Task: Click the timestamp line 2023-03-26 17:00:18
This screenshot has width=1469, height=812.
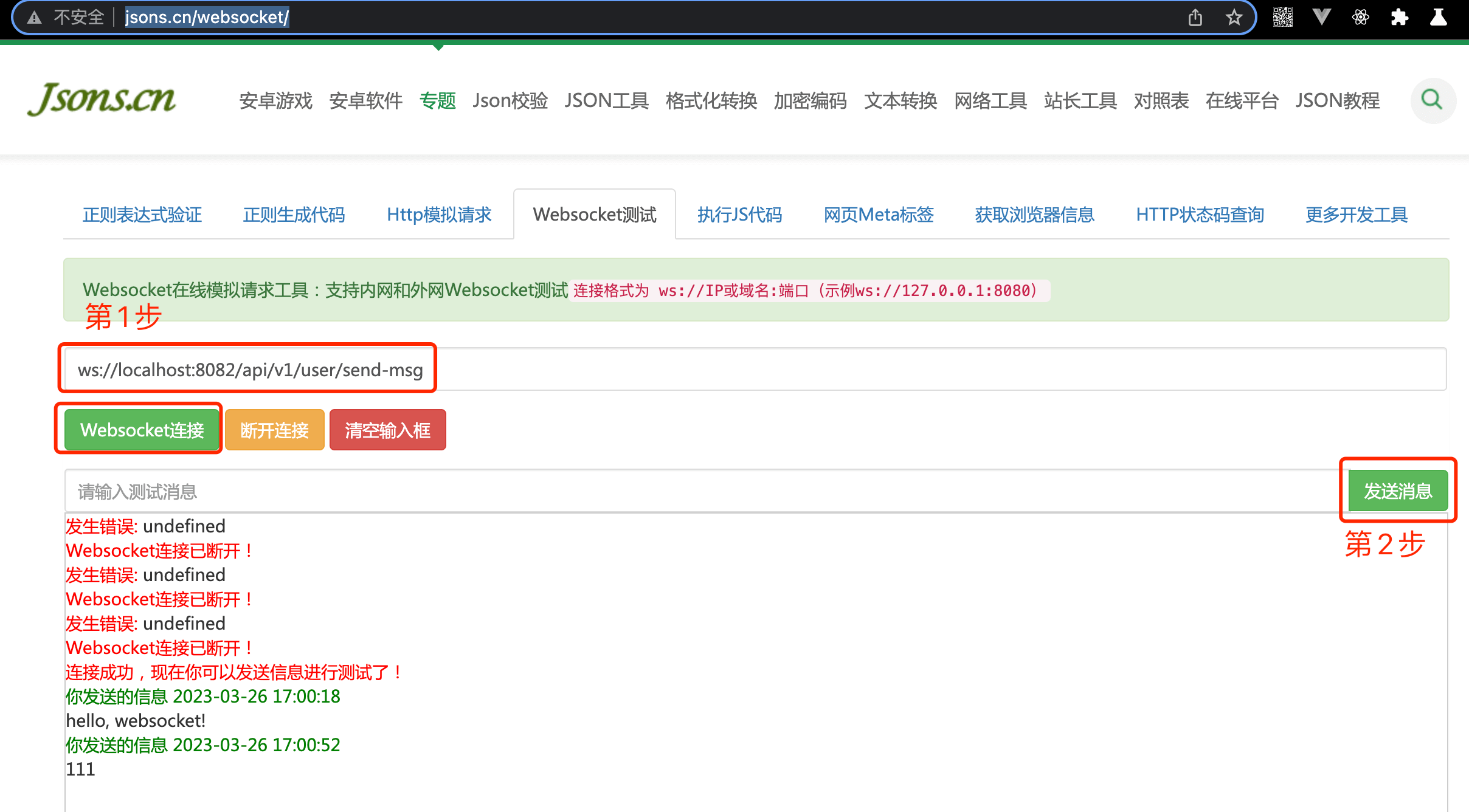Action: pos(203,697)
